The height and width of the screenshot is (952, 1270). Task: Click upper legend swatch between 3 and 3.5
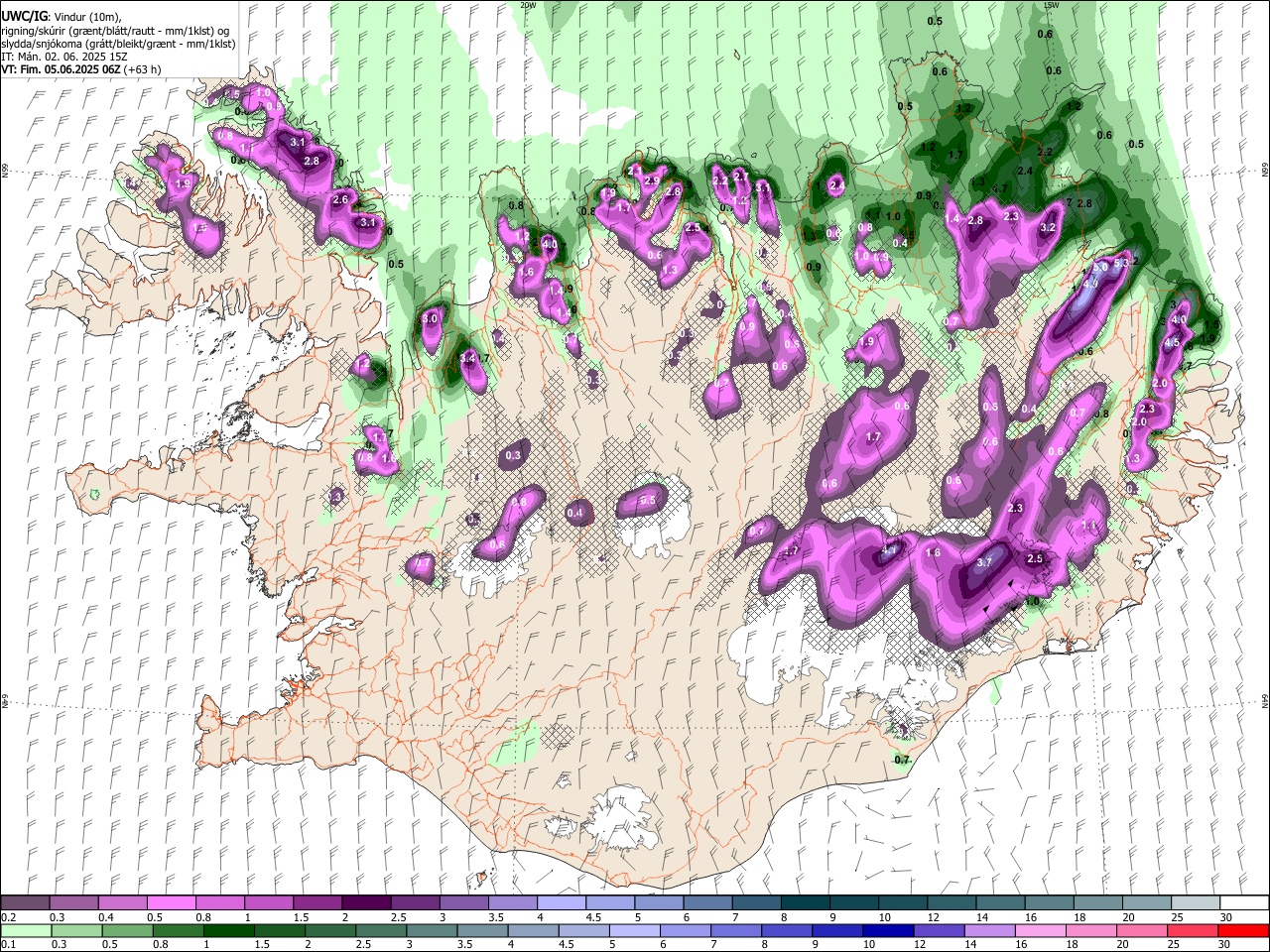click(463, 903)
